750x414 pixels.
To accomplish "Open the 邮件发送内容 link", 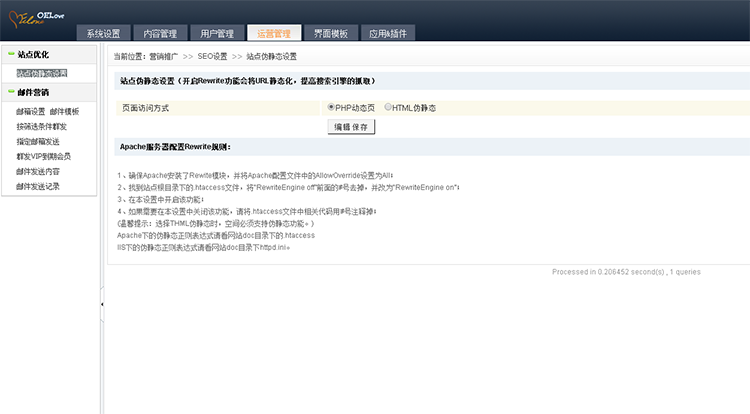I will (x=38, y=171).
